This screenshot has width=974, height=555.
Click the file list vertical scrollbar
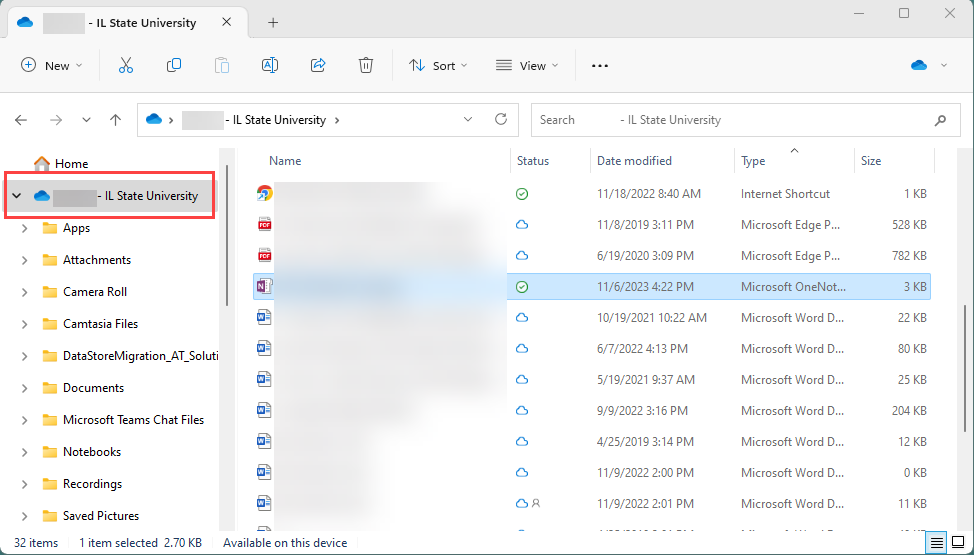965,367
